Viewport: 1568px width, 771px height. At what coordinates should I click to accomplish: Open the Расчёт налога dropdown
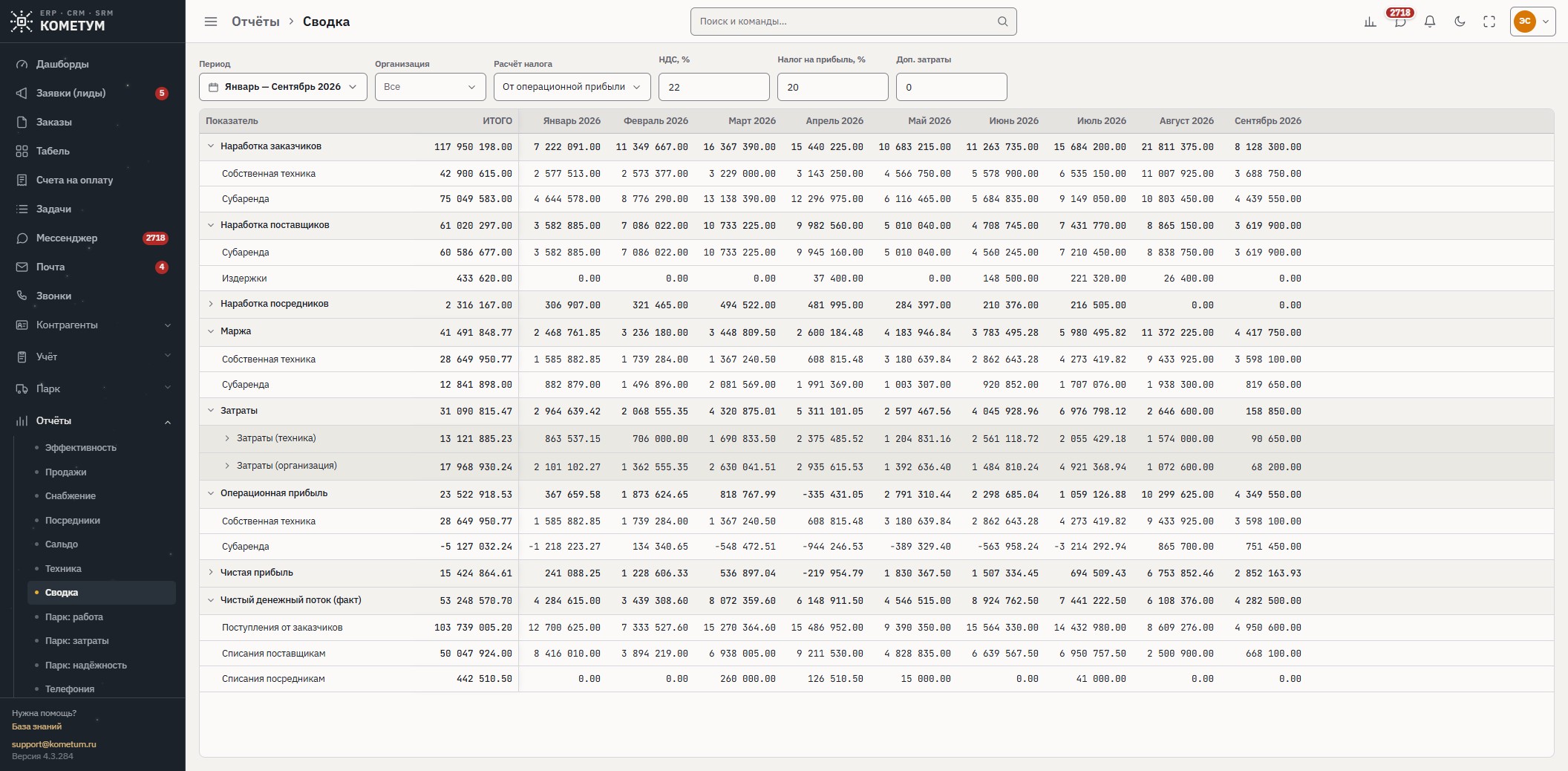coord(572,87)
